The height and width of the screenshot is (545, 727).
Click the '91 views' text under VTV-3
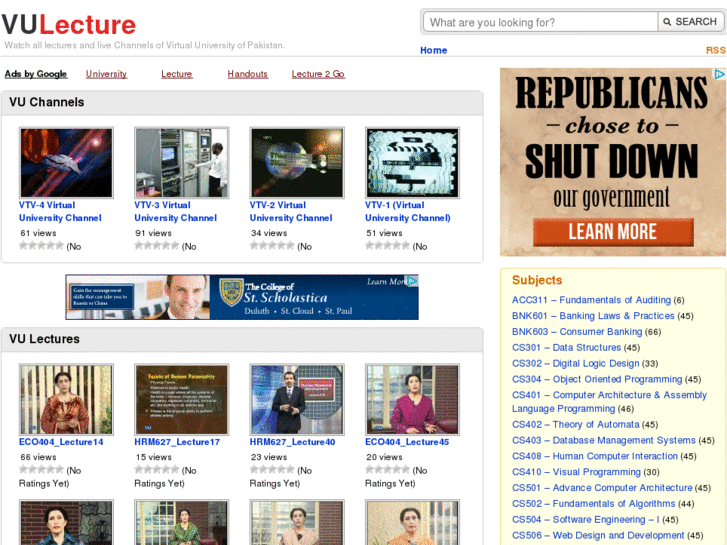click(x=153, y=233)
